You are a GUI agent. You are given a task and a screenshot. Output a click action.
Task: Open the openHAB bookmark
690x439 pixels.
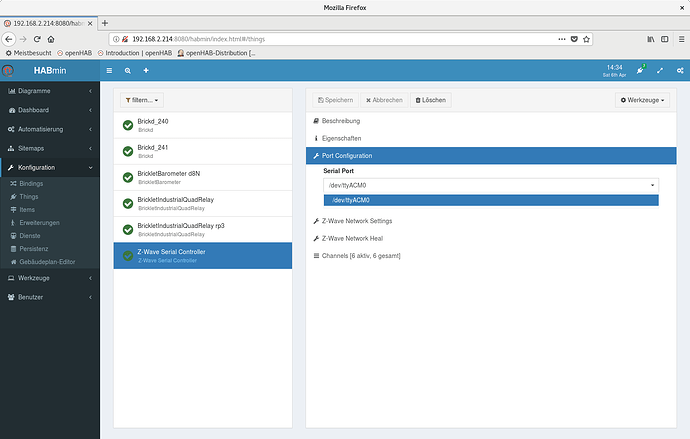(x=75, y=53)
